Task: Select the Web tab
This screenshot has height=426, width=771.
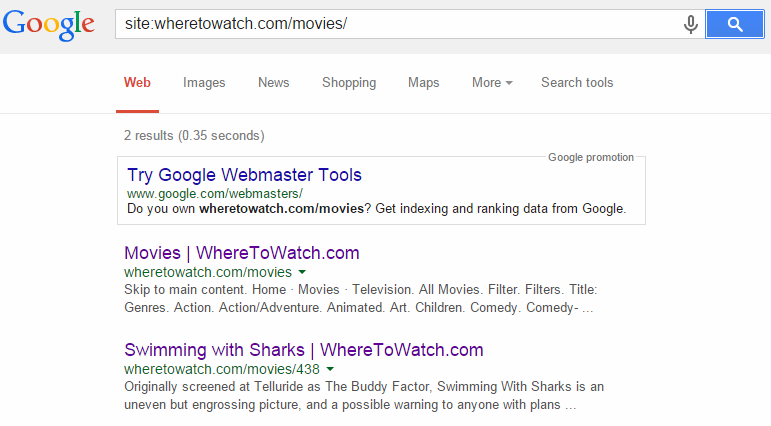Action: point(137,83)
